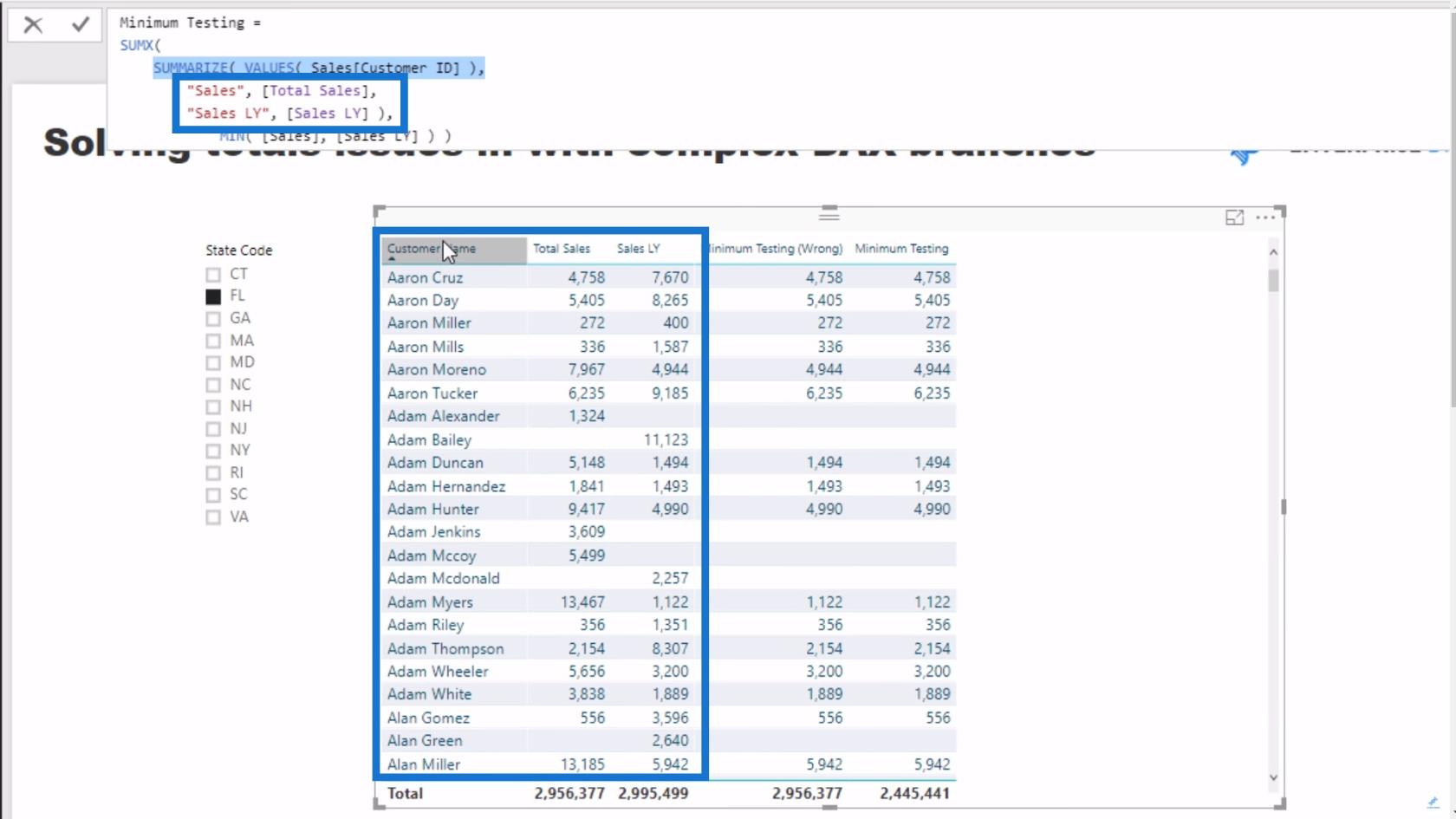Sort by the Sales LY column header
The height and width of the screenshot is (819, 1456).
coord(639,249)
